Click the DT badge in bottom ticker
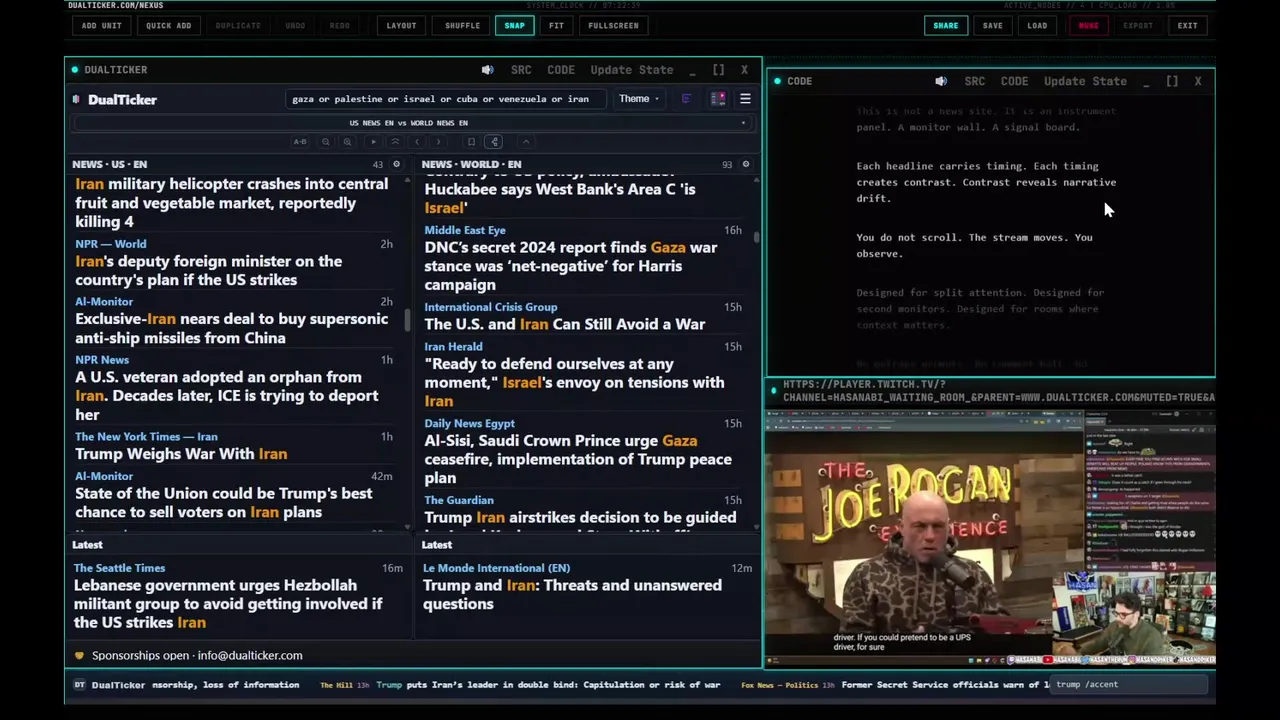Screen dimensions: 1280x720 [x=80, y=685]
